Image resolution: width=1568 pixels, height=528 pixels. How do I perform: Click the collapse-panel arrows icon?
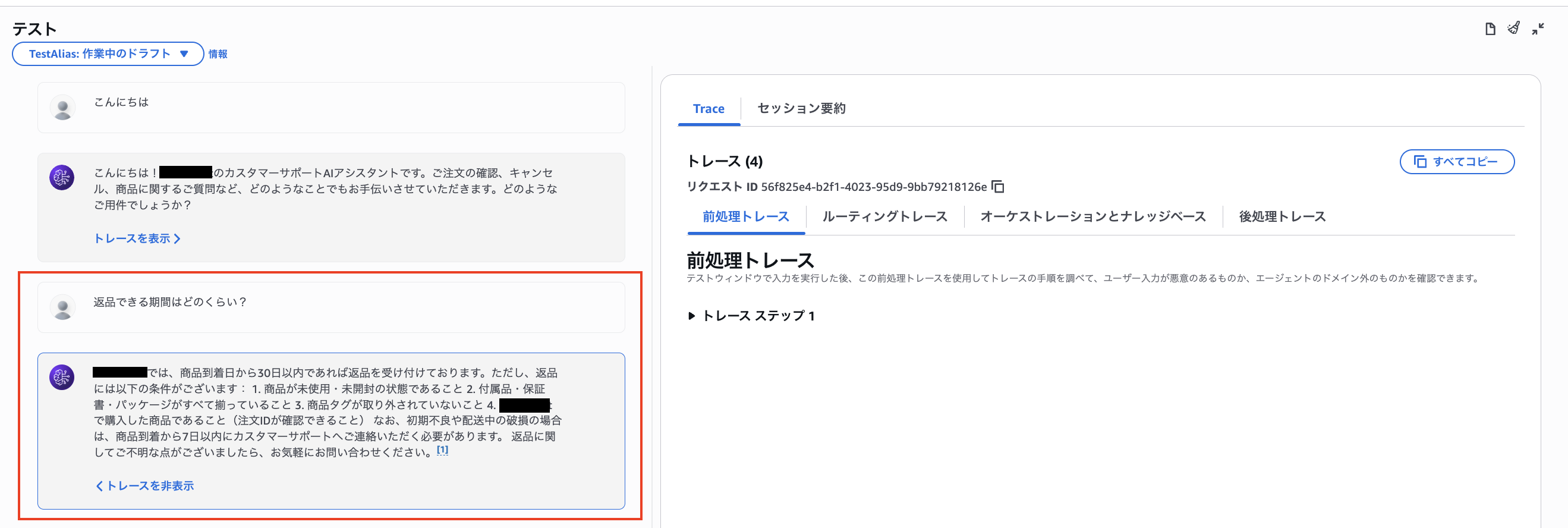[1538, 29]
